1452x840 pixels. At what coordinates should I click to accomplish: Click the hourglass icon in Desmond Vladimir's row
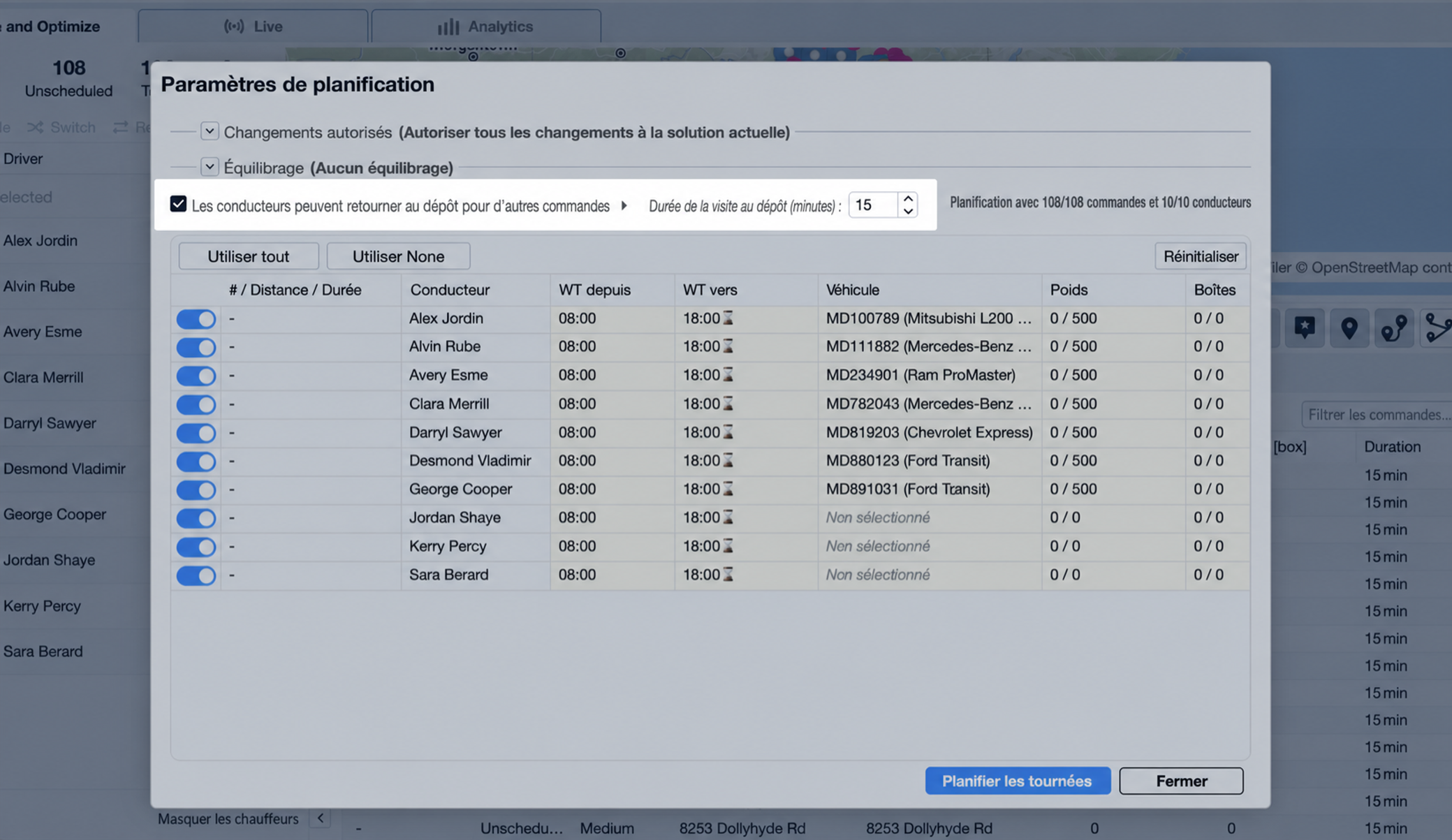(728, 461)
